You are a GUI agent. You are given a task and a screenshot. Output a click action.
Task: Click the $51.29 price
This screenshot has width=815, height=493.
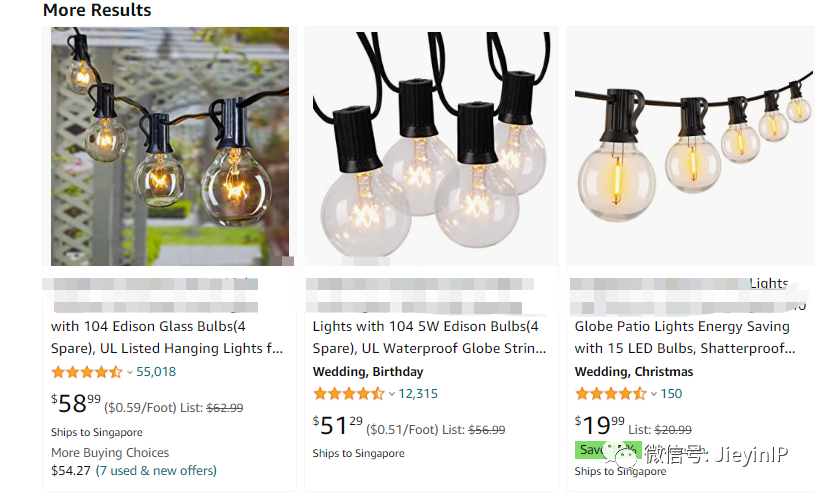[x=338, y=426]
